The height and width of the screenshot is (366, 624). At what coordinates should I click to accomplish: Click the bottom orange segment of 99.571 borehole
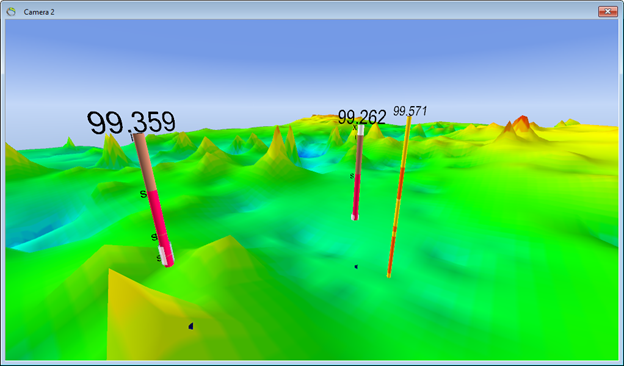(391, 255)
